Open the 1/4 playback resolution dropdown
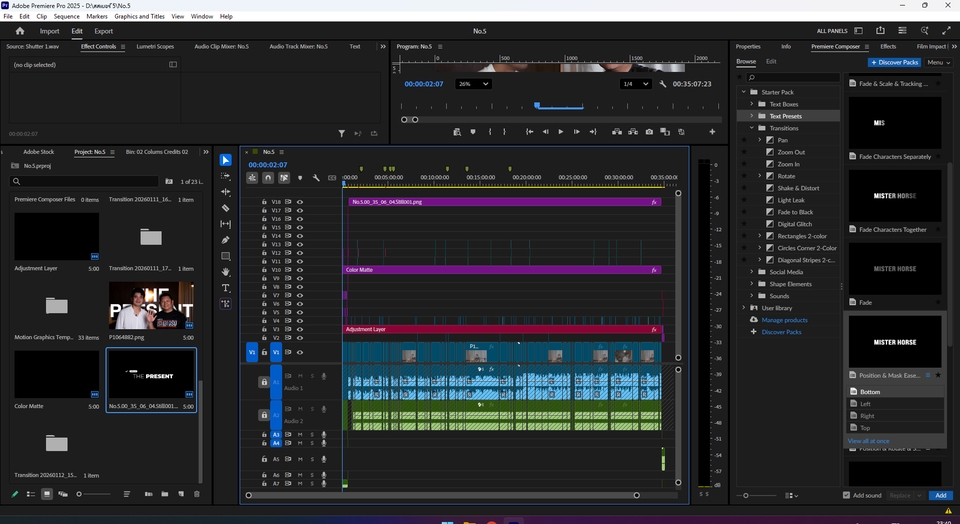This screenshot has height=524, width=960. point(636,84)
